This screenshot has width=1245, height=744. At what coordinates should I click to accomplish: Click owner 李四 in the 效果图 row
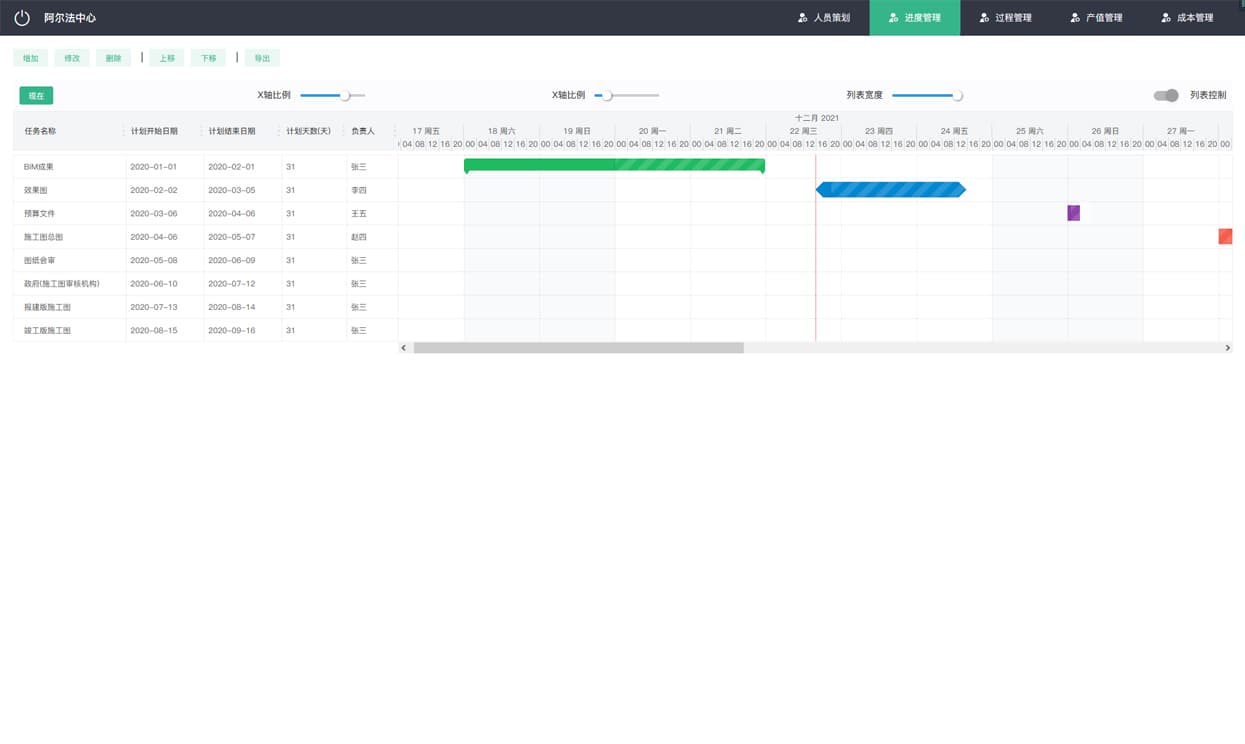coord(359,190)
